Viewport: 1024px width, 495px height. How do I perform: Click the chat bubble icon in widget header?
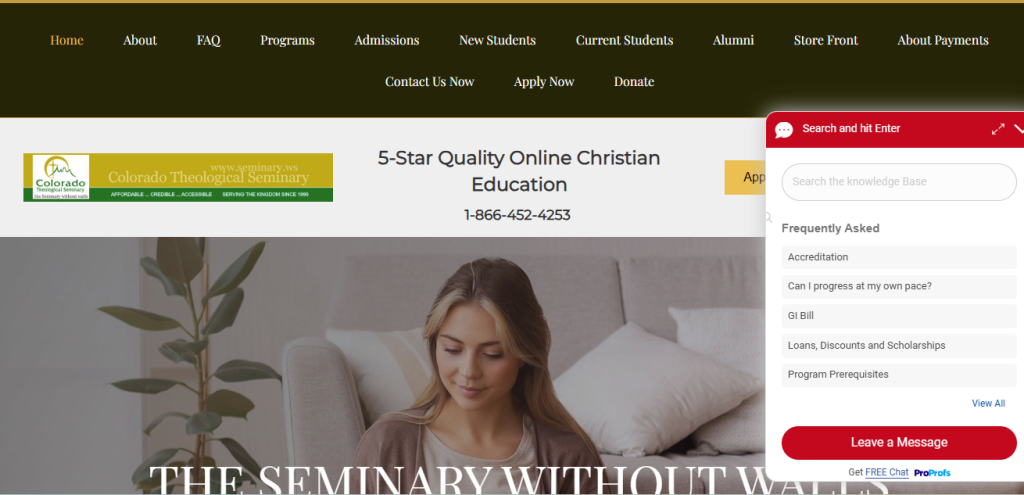tap(784, 129)
